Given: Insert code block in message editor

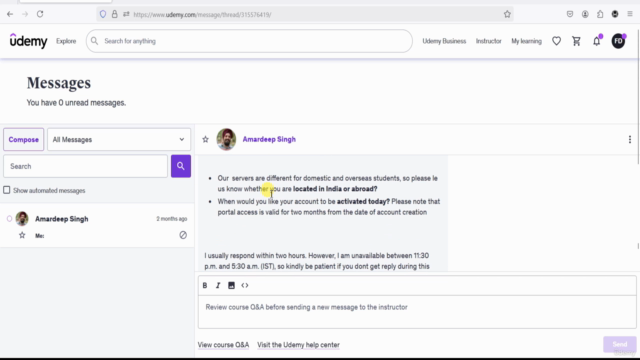Looking at the screenshot, I should [x=244, y=285].
